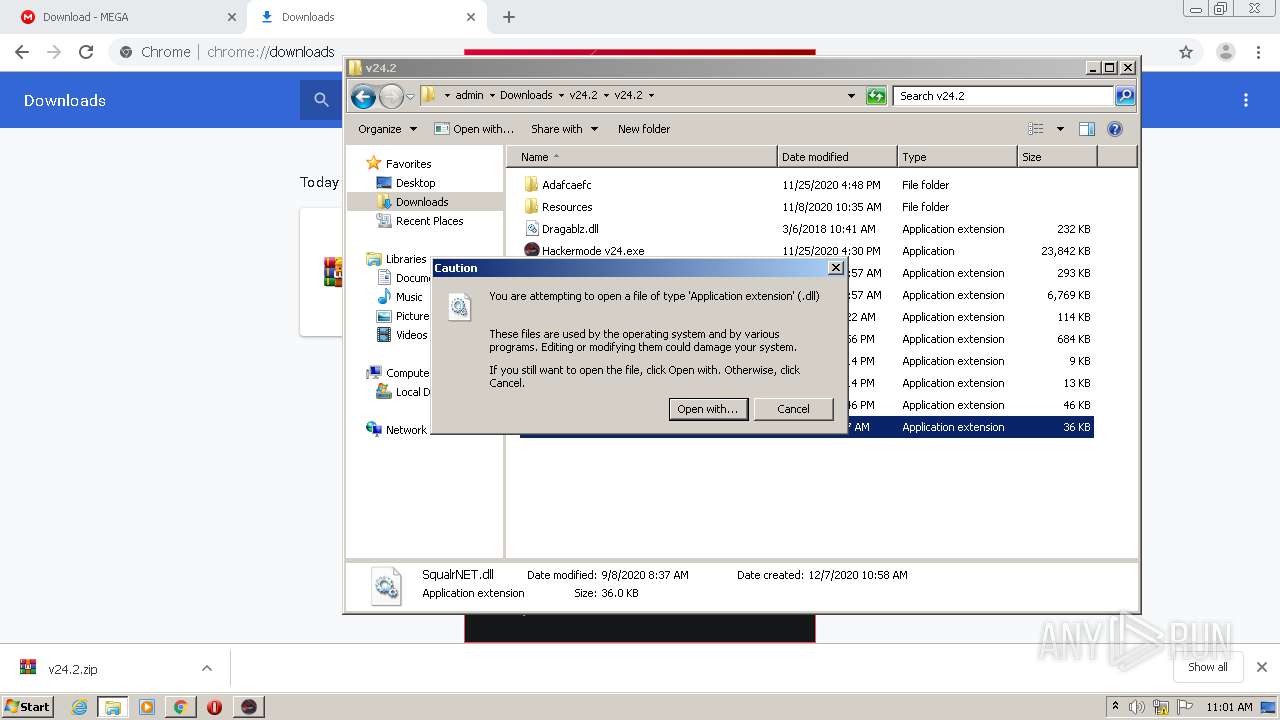Select Hackermode v24.exe file
Viewport: 1280px width, 720px height.
coord(593,251)
